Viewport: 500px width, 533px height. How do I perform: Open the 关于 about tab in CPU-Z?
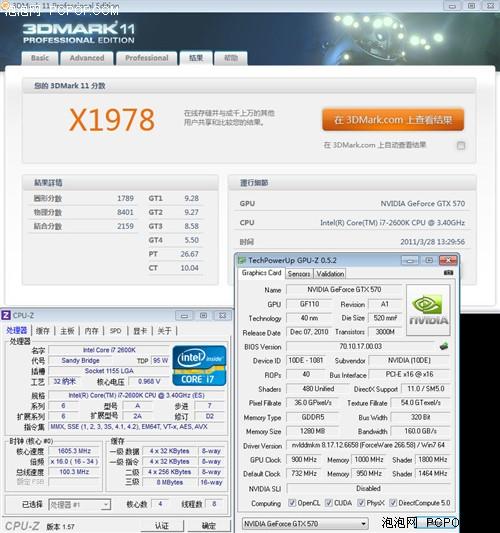point(164,330)
